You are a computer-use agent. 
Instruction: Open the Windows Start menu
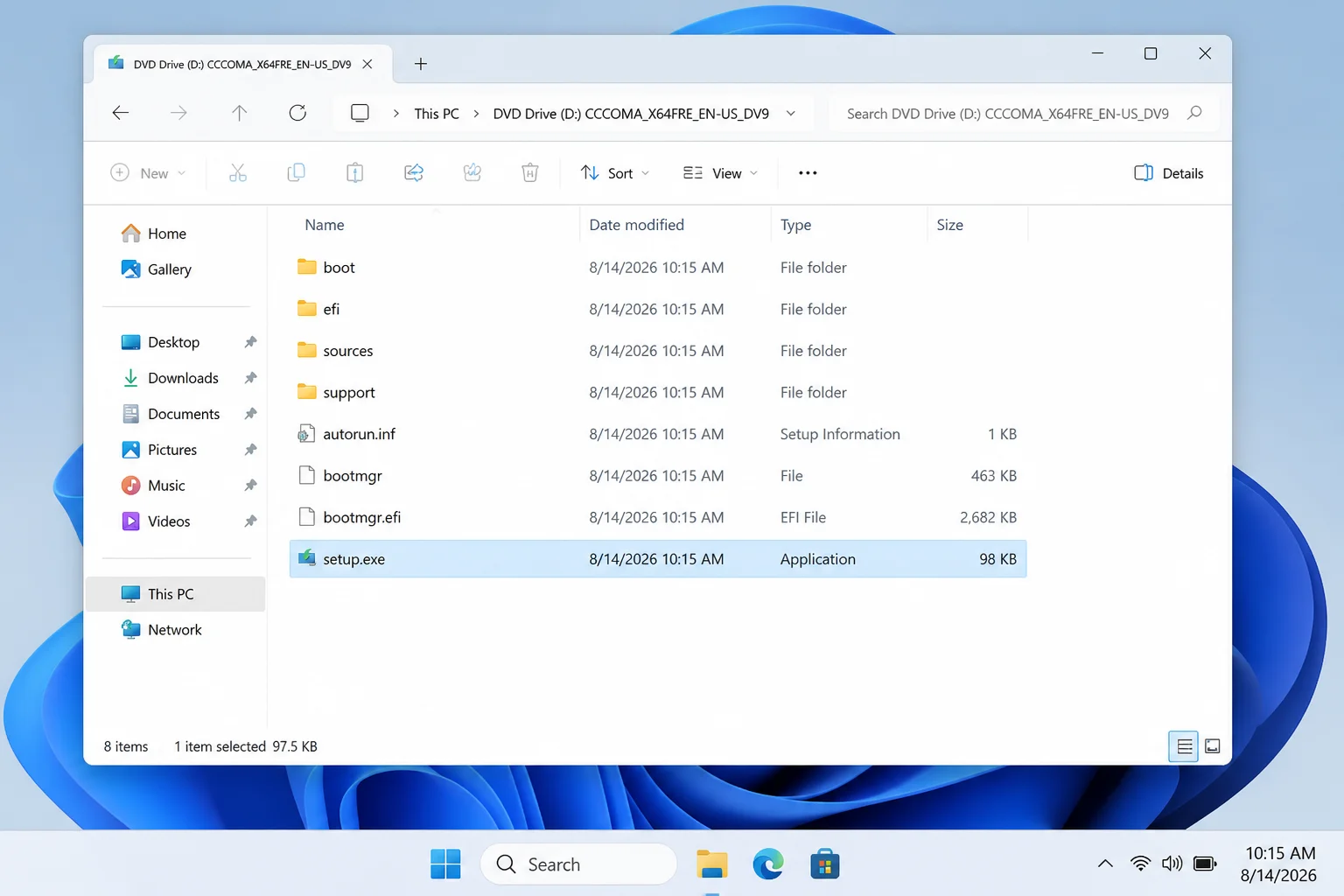point(445,864)
